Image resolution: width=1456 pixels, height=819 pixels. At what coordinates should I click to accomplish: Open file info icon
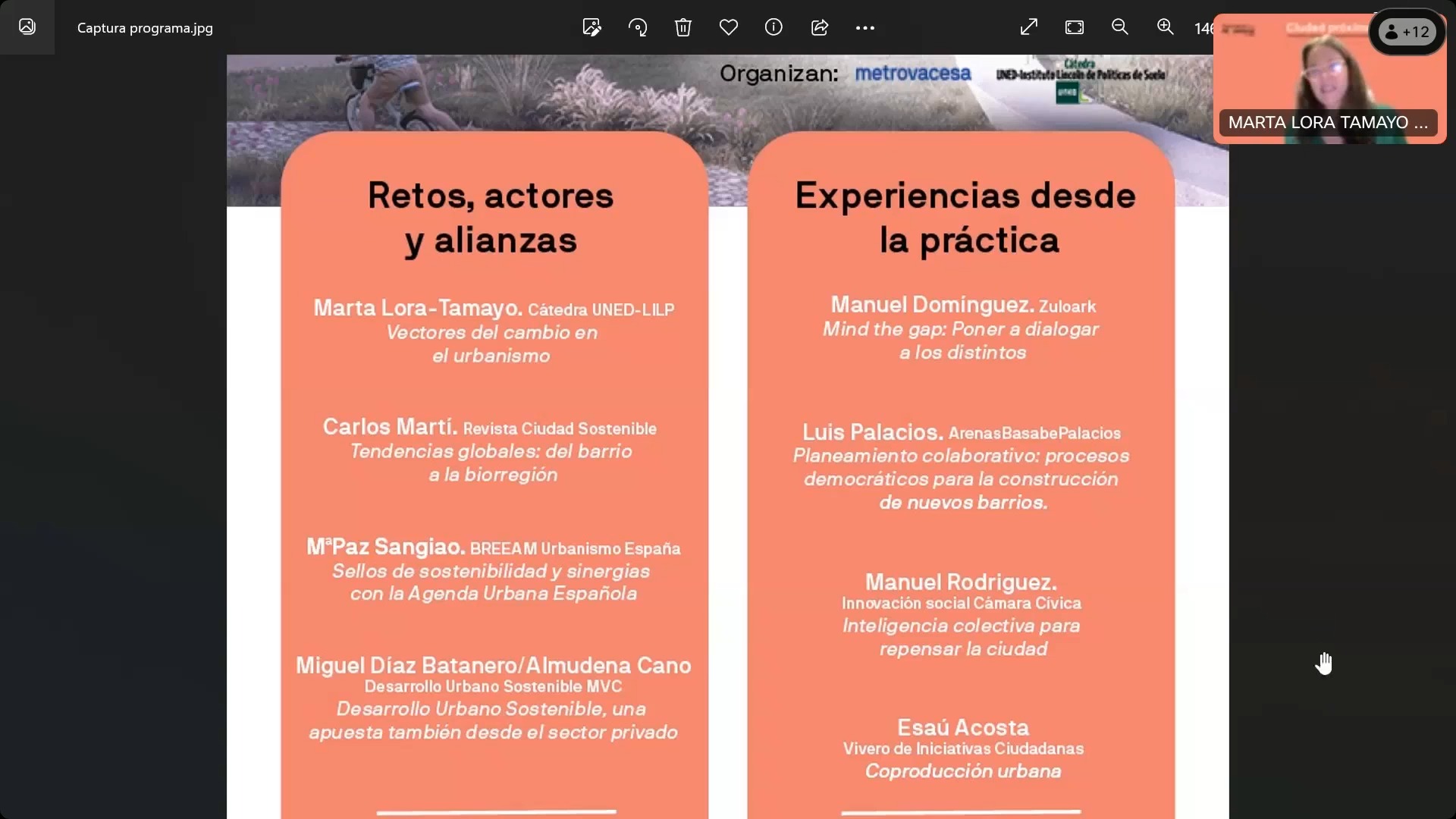tap(773, 28)
